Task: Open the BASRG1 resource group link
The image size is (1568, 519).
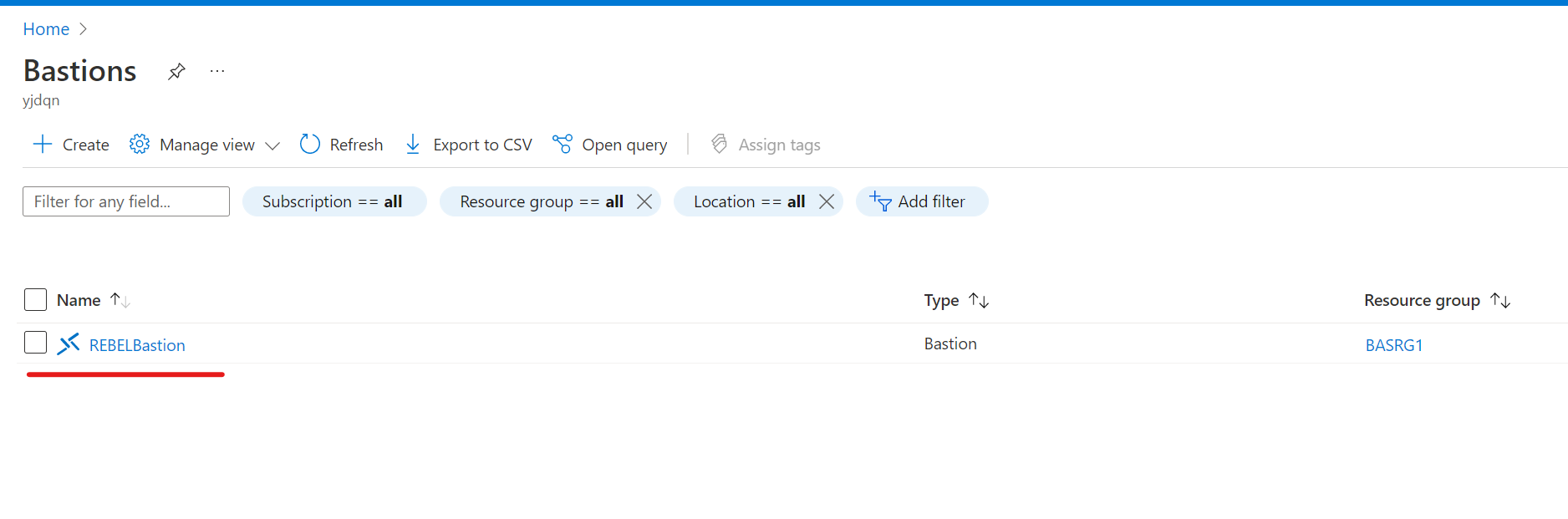Action: (1393, 345)
